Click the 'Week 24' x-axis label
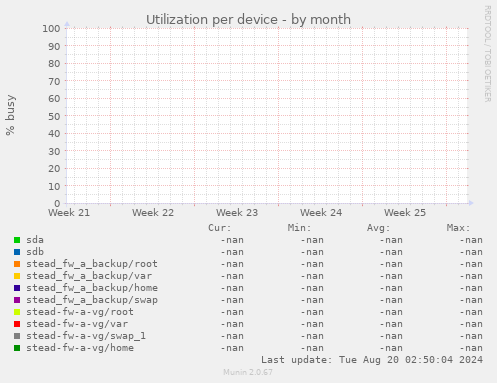 [x=321, y=213]
